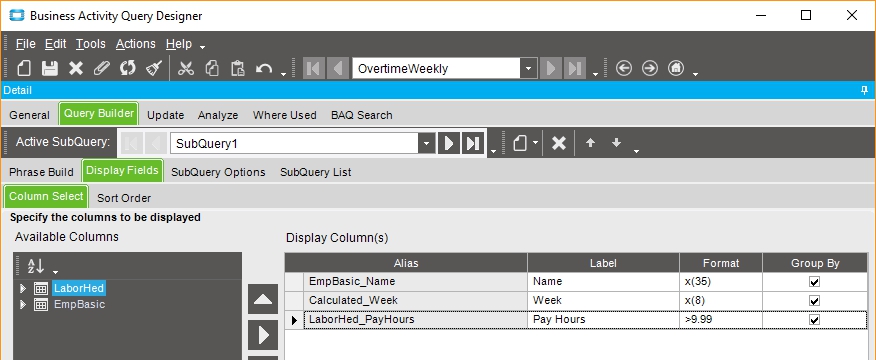Delete the BAQ using the X toolbar icon

tap(76, 68)
